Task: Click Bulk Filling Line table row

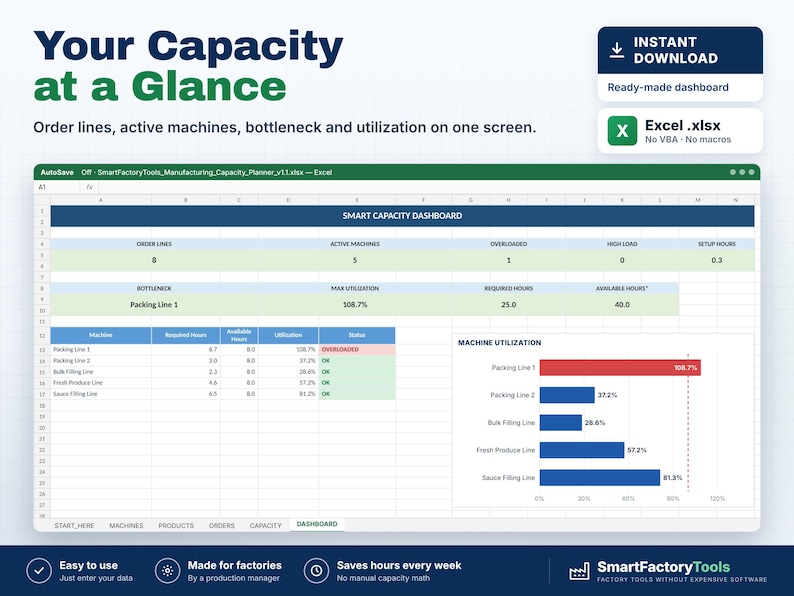Action: point(223,372)
